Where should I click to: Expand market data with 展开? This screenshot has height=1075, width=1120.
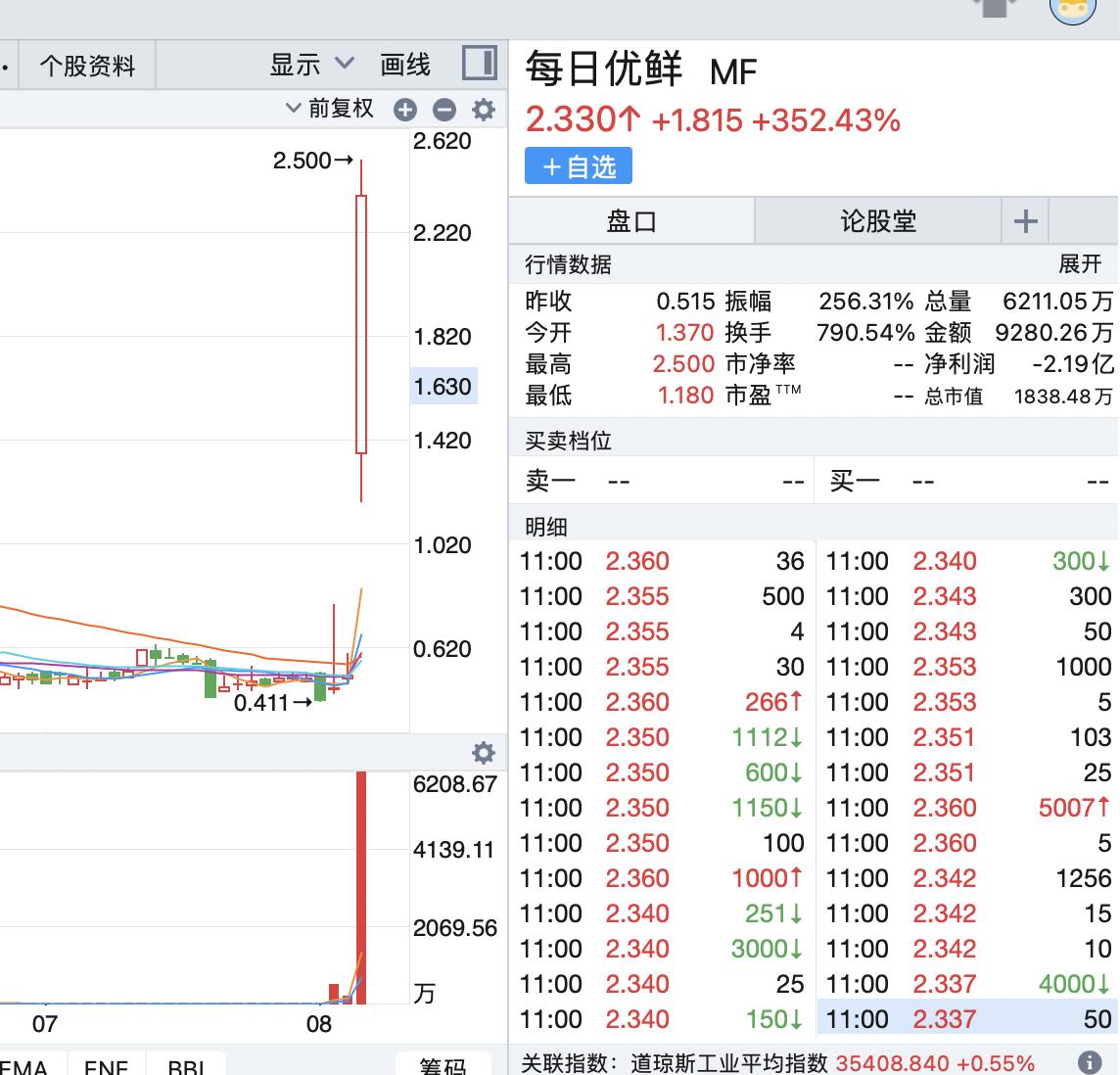point(1080,264)
